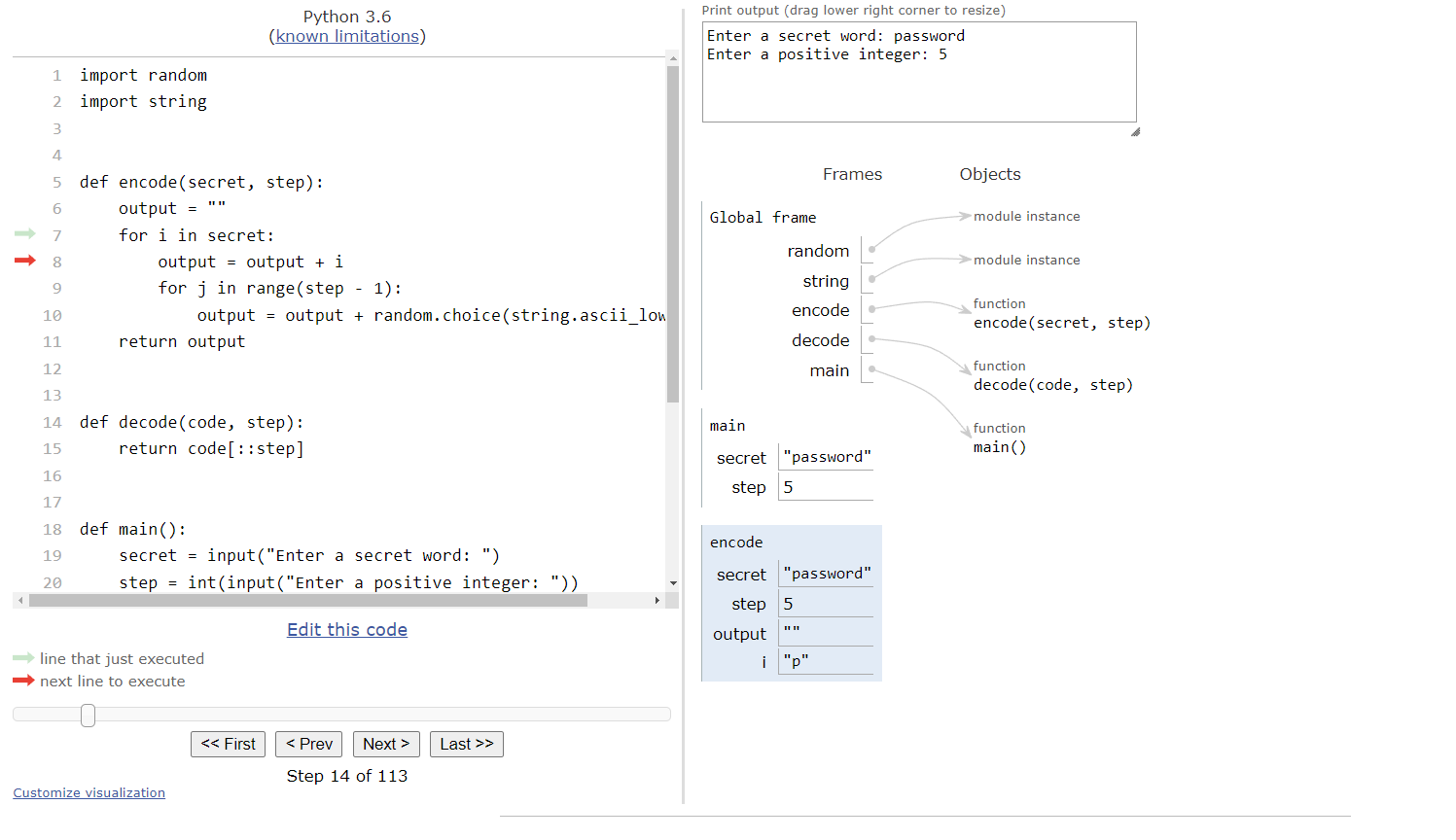This screenshot has width=1456, height=840.
Task: Click the 'decode' variable in Global frame
Action: point(821,340)
